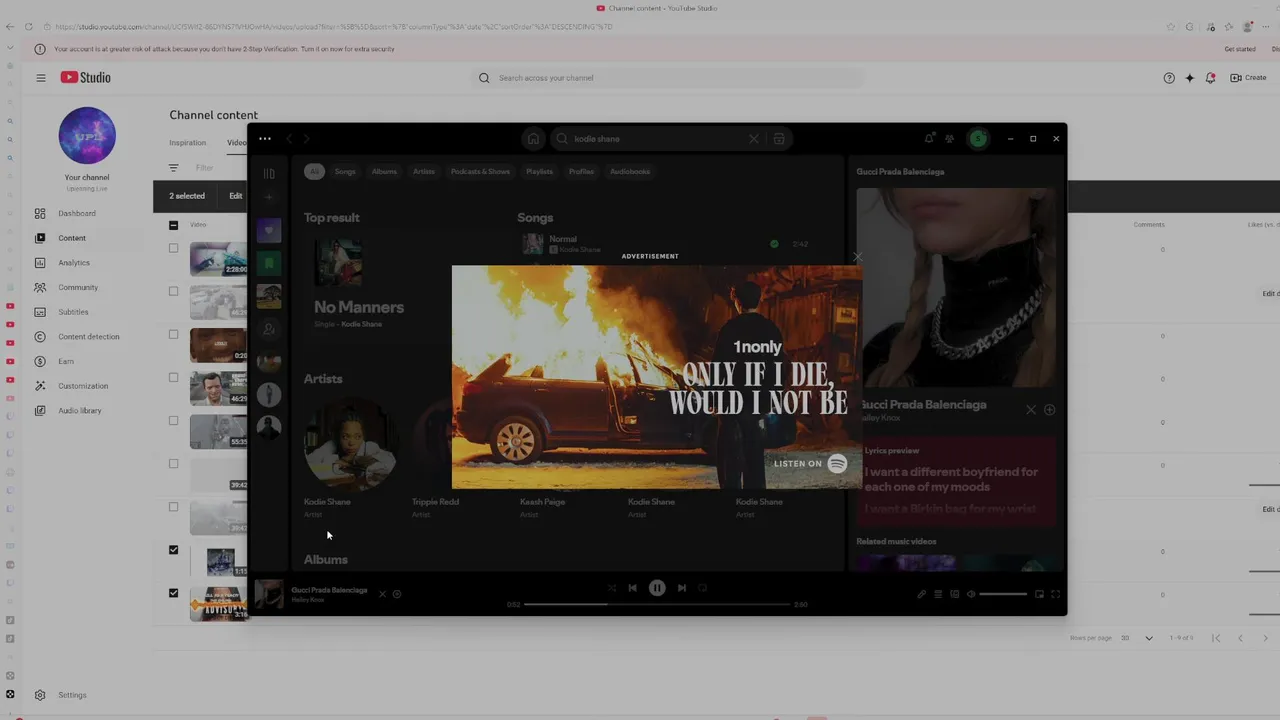Image resolution: width=1280 pixels, height=720 pixels.
Task: Open lyrics microphone icon in player bar
Action: pos(922,594)
